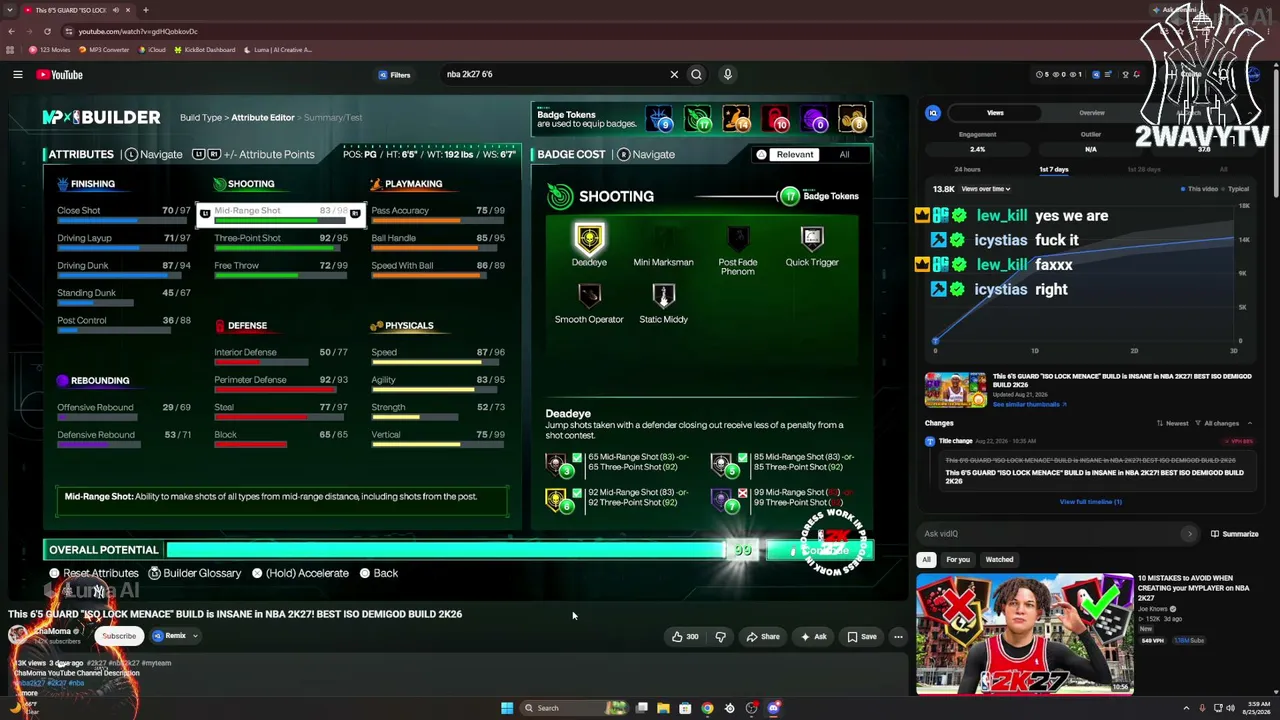Click the vidIQ blue toolbar icon
This screenshot has width=1280, height=720.
(x=1095, y=74)
